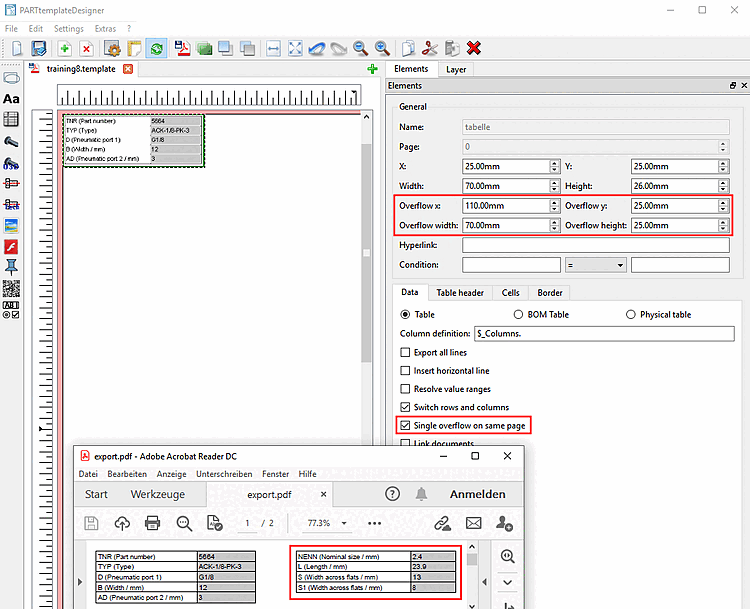Image resolution: width=750 pixels, height=609 pixels.
Task: Click Anmelden in Acrobat Reader
Action: pos(477,494)
